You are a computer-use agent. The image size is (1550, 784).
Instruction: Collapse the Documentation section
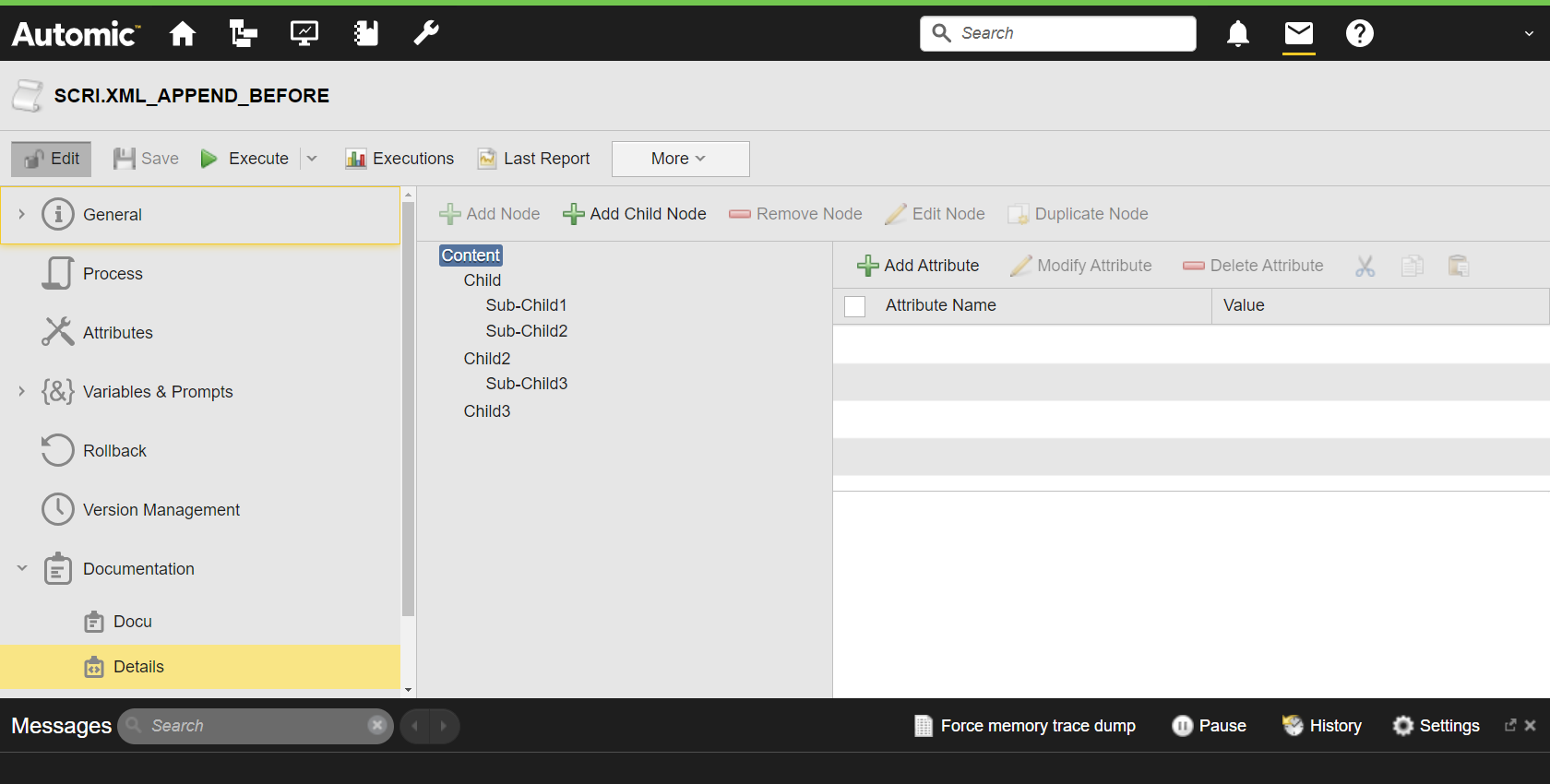click(22, 569)
